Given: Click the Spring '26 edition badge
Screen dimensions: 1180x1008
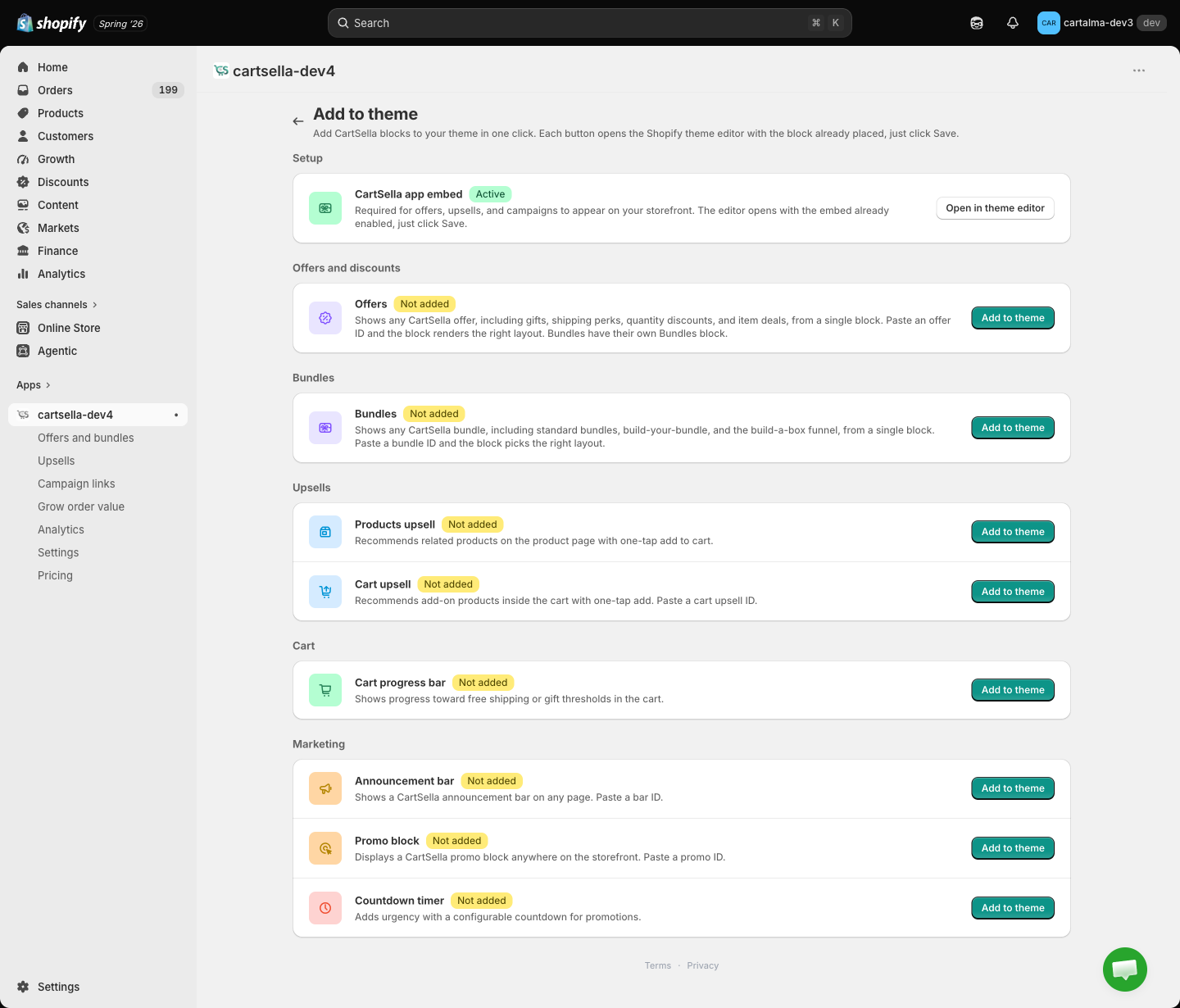Looking at the screenshot, I should [121, 24].
